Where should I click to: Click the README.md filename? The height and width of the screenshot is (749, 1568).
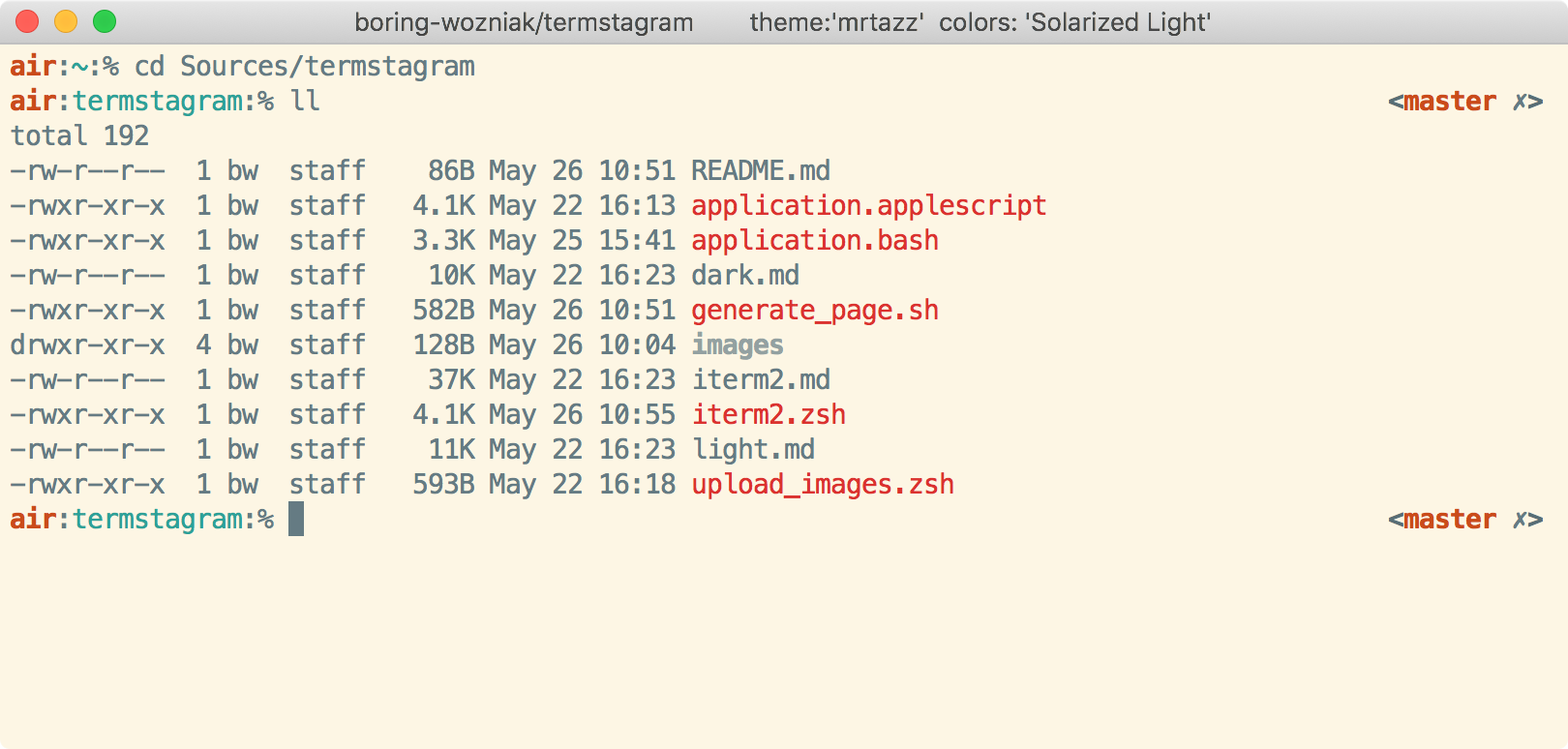(x=760, y=171)
